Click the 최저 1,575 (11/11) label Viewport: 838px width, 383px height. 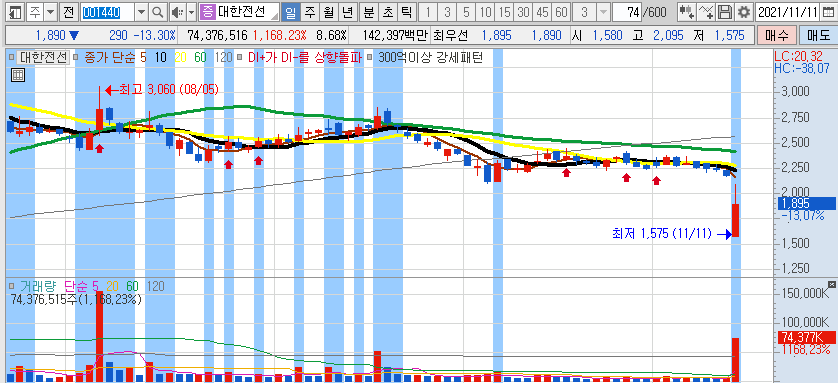pos(662,233)
